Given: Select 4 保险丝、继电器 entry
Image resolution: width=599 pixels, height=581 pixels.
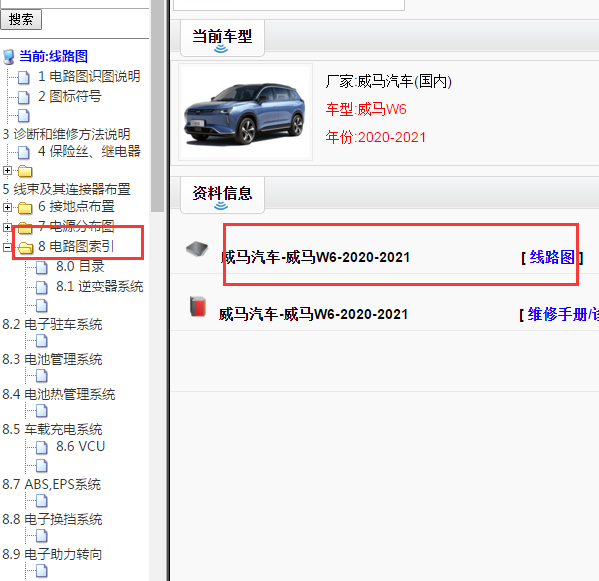Looking at the screenshot, I should pos(89,151).
